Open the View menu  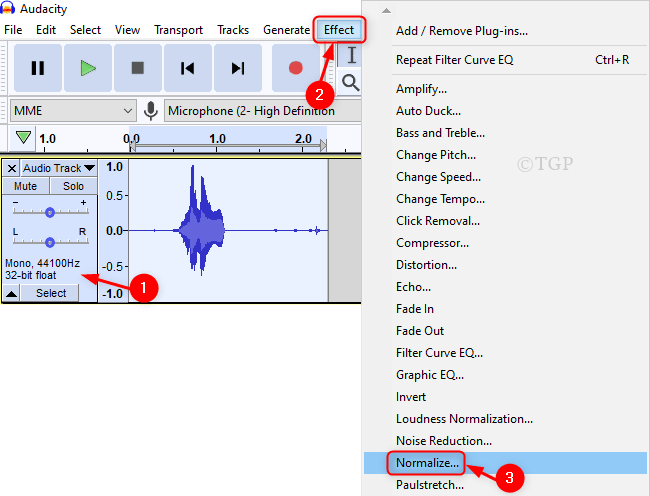[127, 30]
